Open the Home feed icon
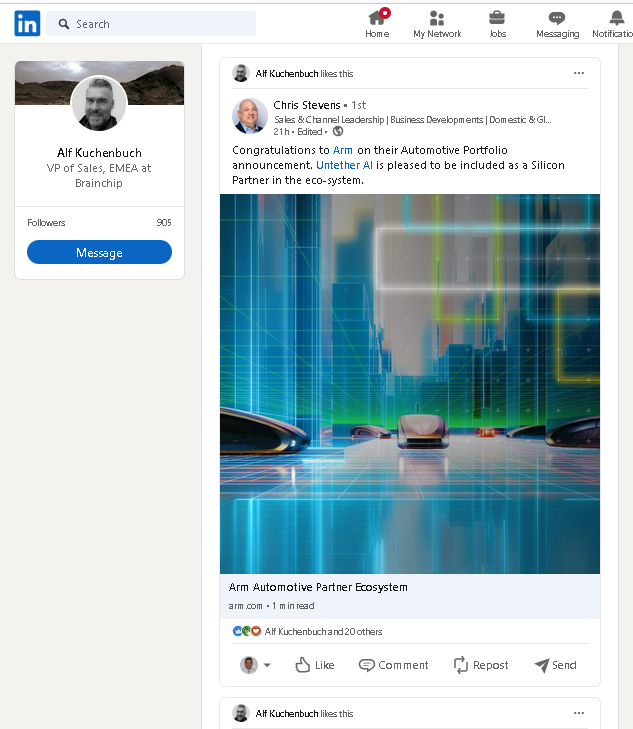 pos(377,17)
